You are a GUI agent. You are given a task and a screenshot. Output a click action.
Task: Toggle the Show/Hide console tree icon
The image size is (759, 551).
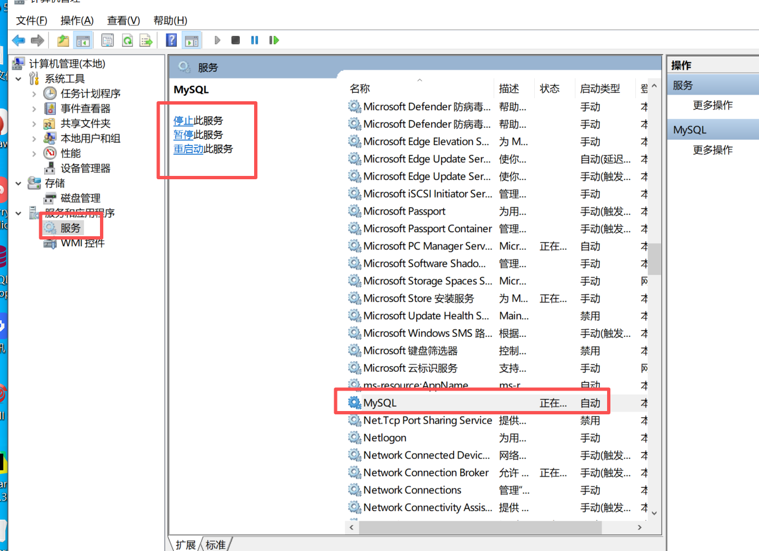[x=83, y=41]
